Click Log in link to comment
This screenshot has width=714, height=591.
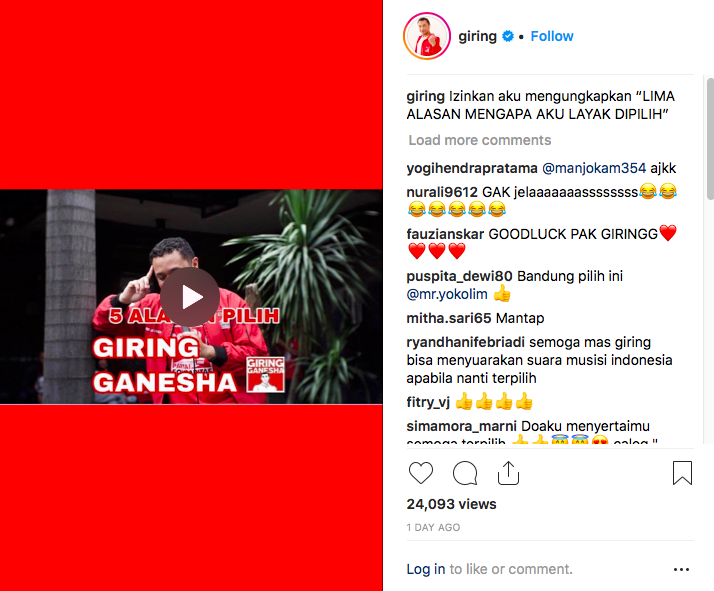coord(426,569)
